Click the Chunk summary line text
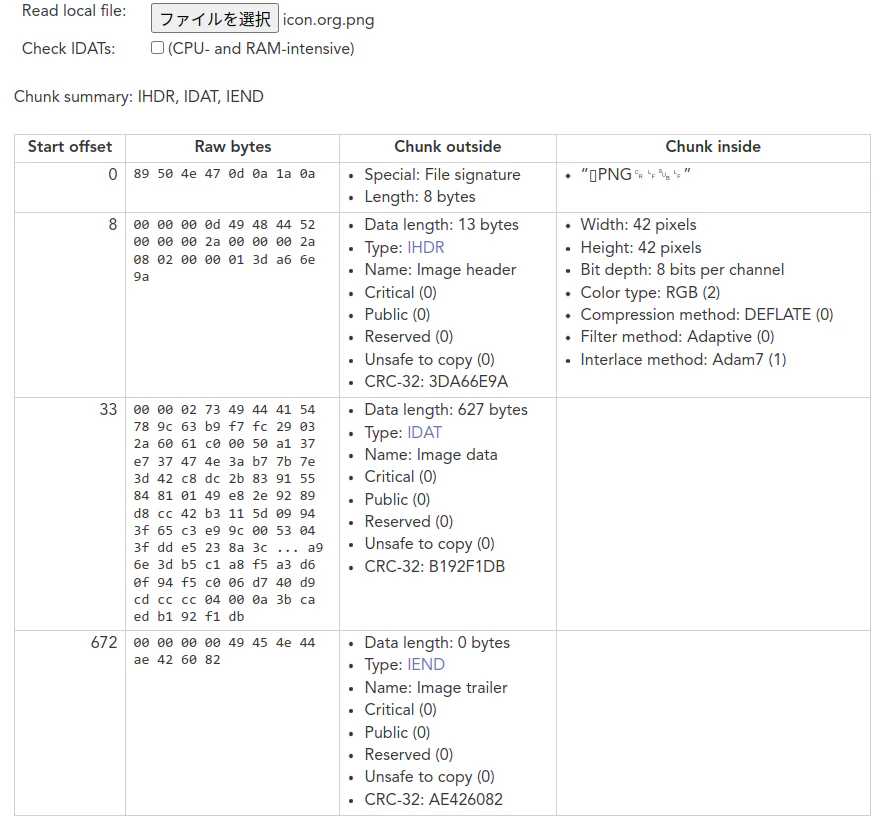 pyautogui.click(x=139, y=96)
